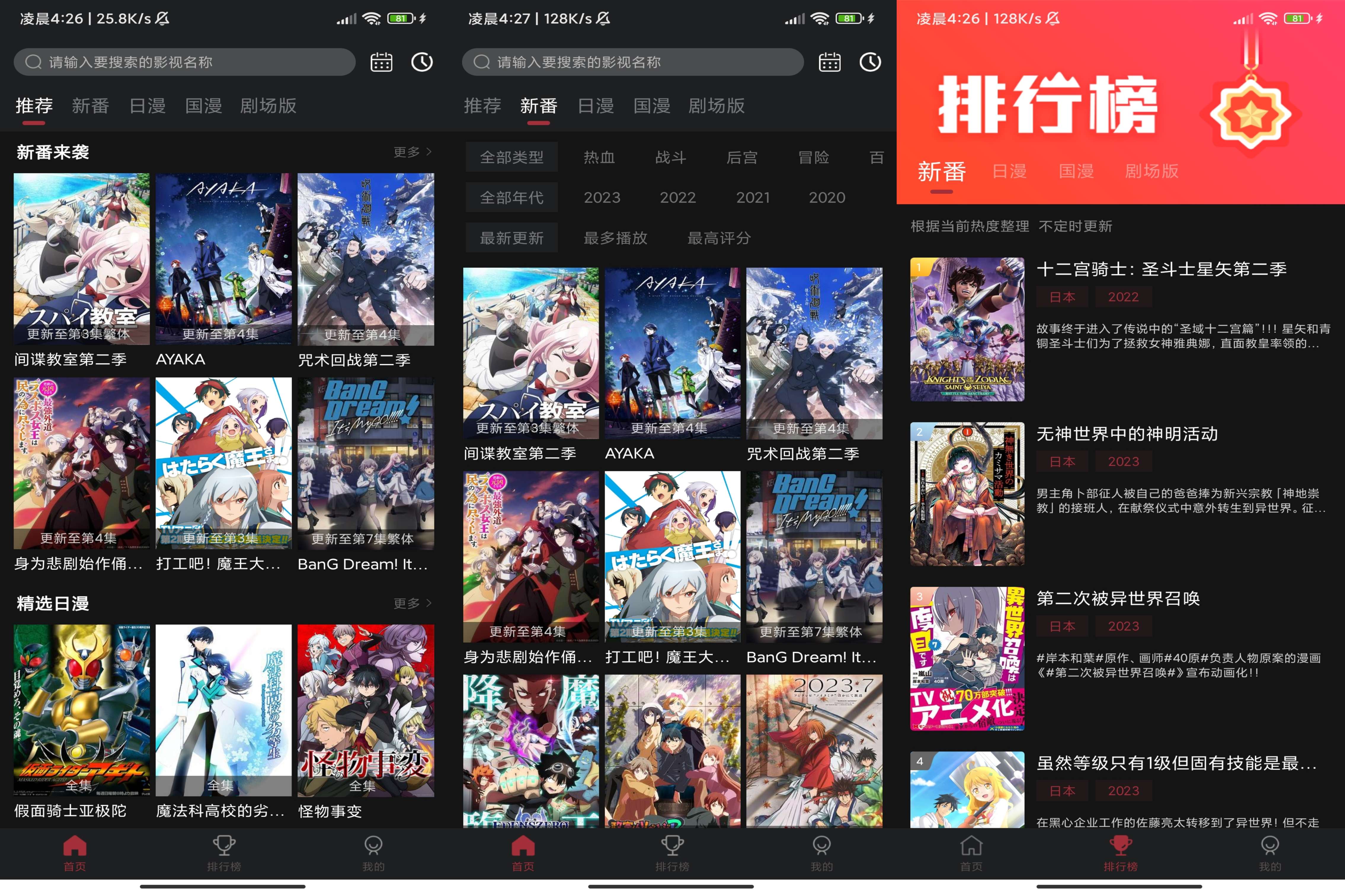This screenshot has height=896, width=1345.
Task: Open BanG Dream poster in middle screen
Action: 814,557
